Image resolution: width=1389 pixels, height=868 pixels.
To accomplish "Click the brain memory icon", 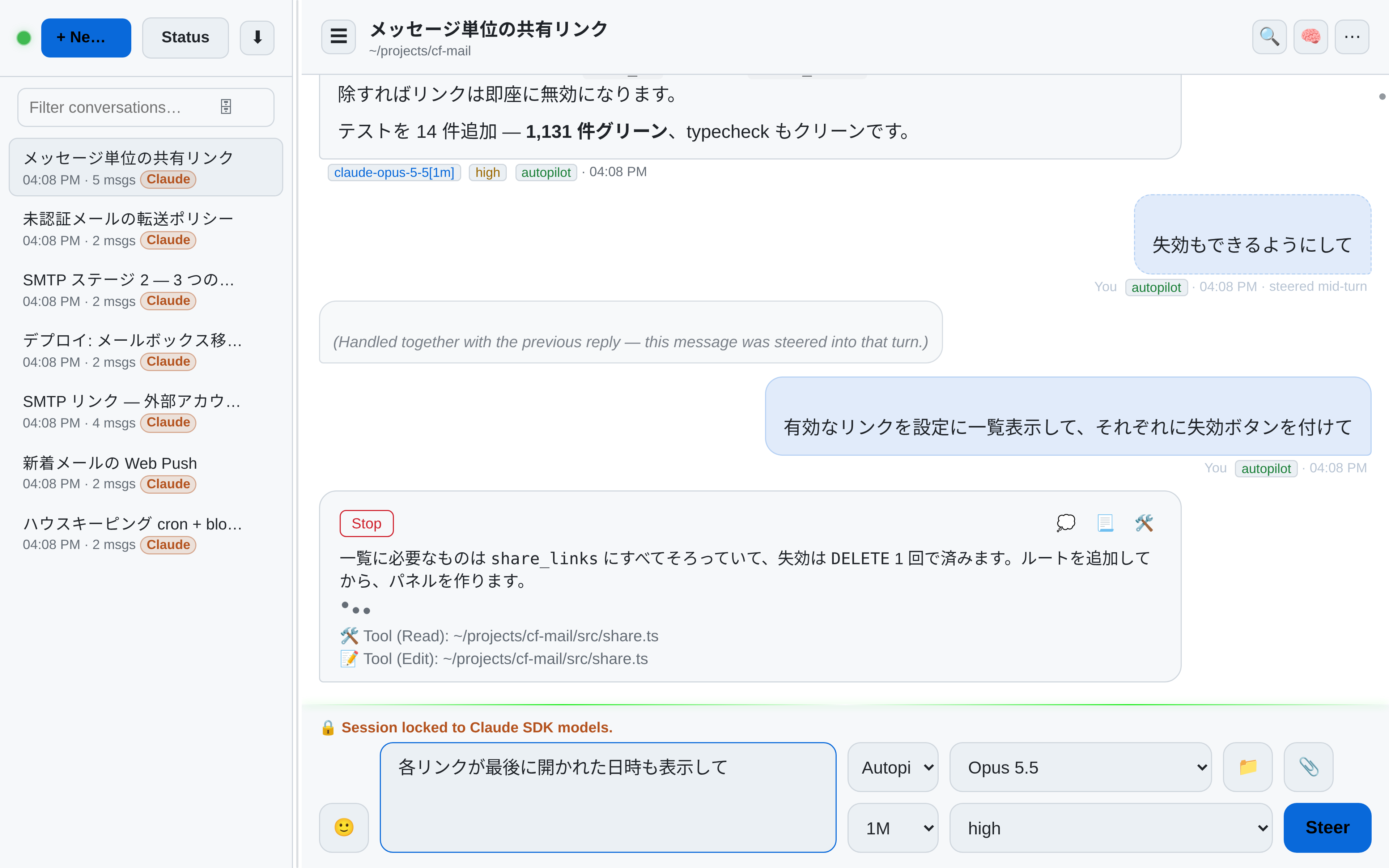I will (x=1311, y=37).
